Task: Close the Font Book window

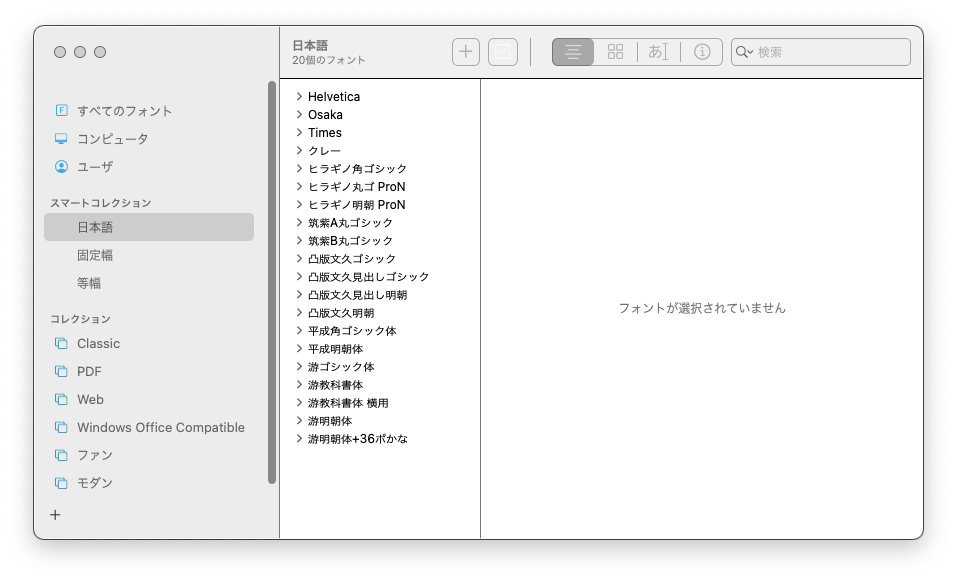Action: click(x=60, y=52)
